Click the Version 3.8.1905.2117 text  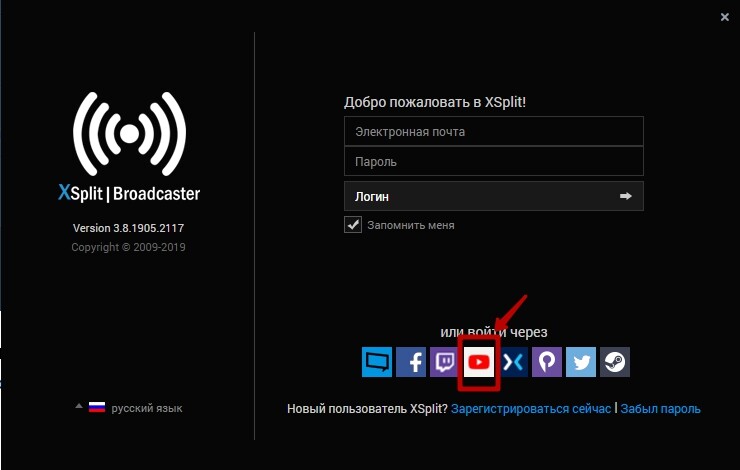click(x=128, y=228)
